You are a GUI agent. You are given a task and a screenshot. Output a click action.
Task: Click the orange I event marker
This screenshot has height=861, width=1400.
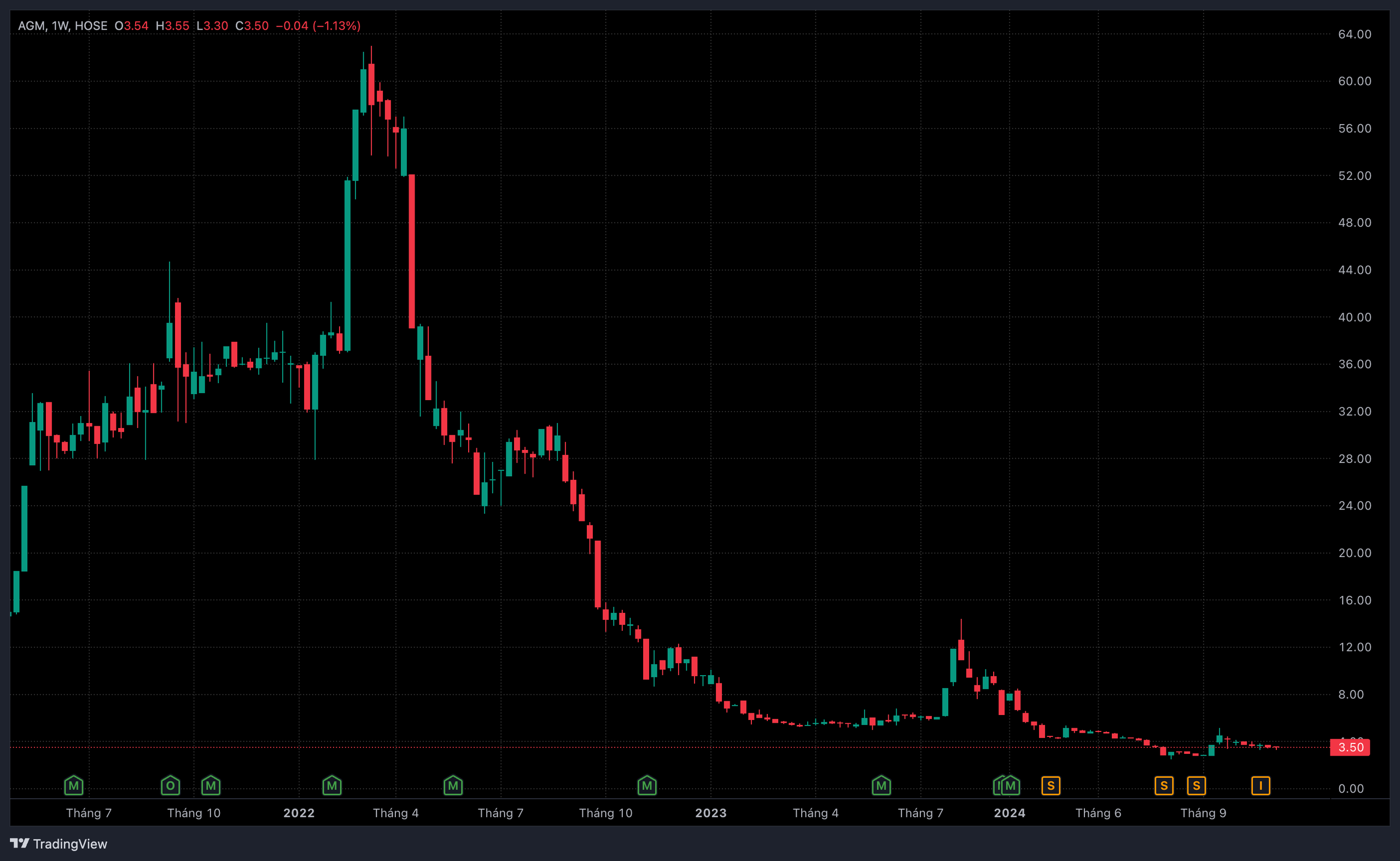pos(1261,786)
